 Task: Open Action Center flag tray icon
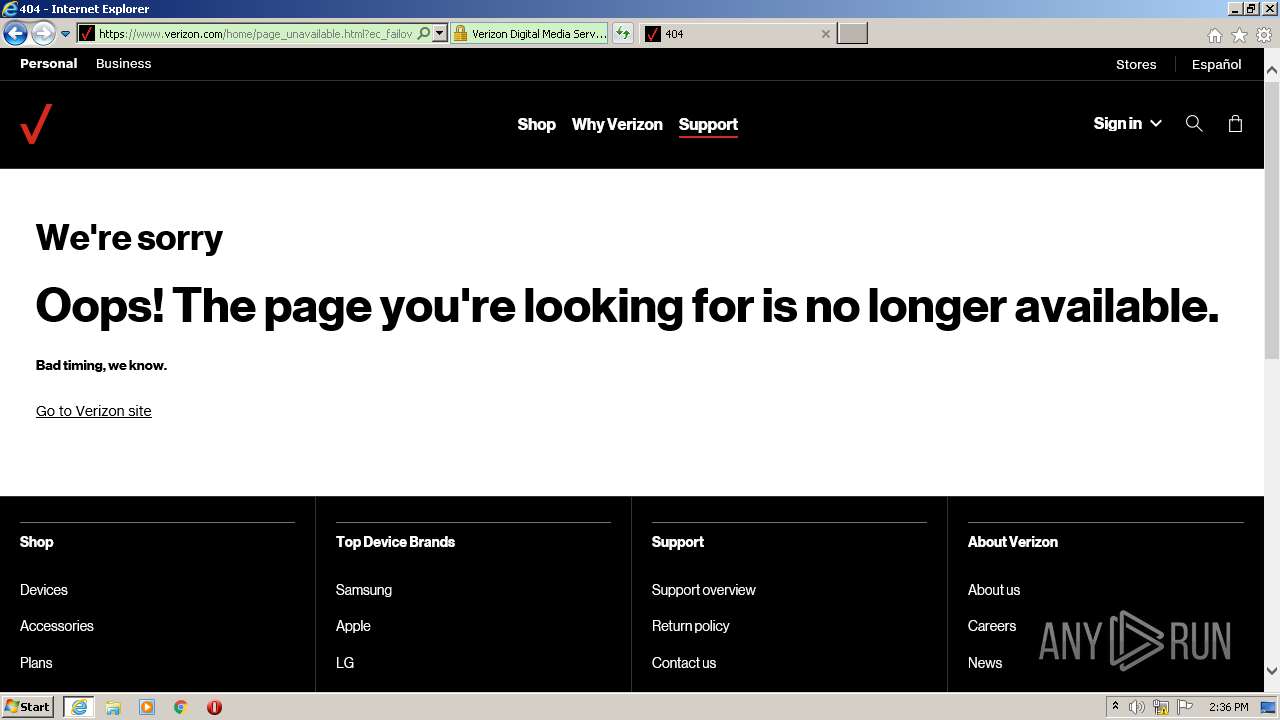pos(1186,707)
